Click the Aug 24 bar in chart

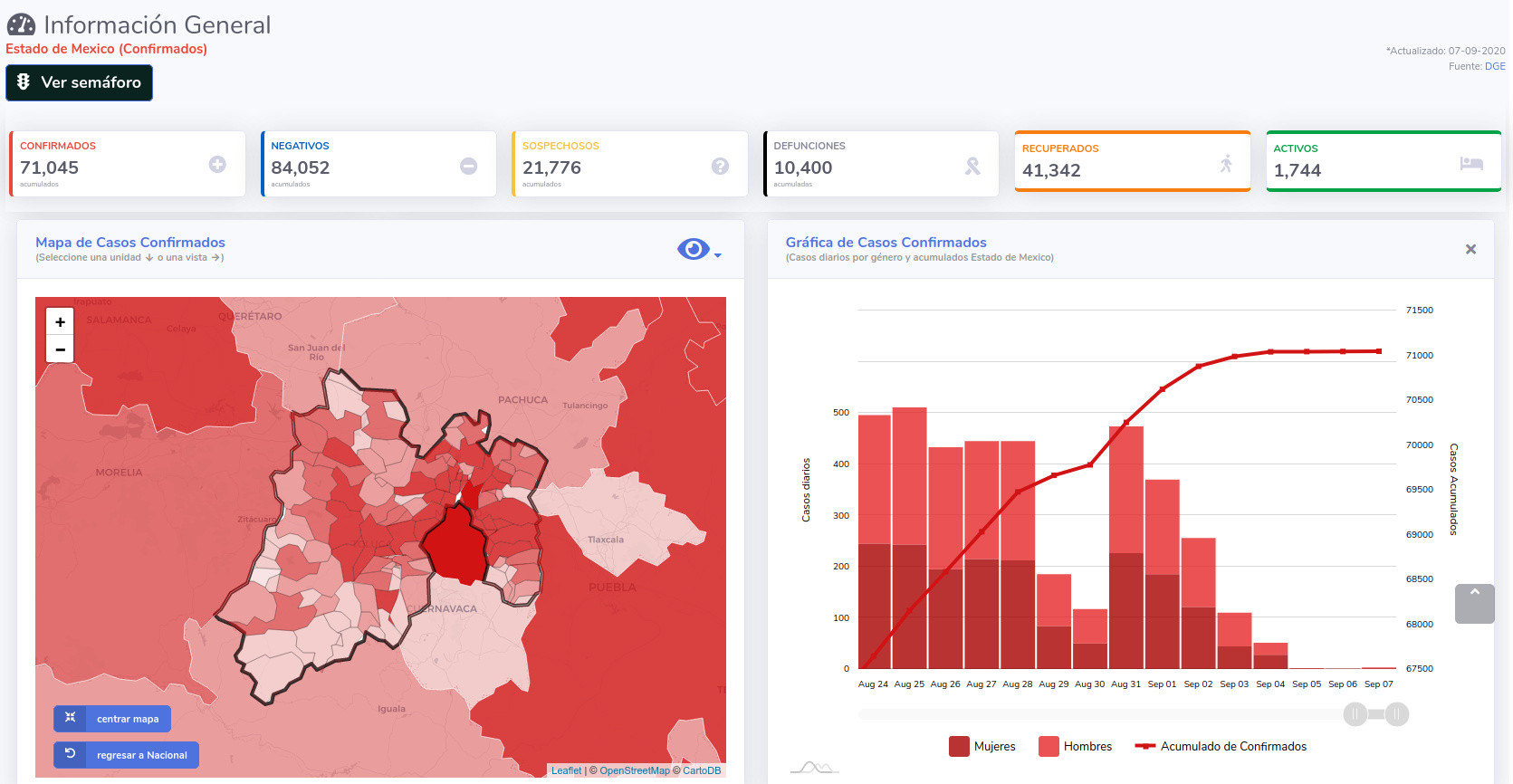pyautogui.click(x=874, y=541)
